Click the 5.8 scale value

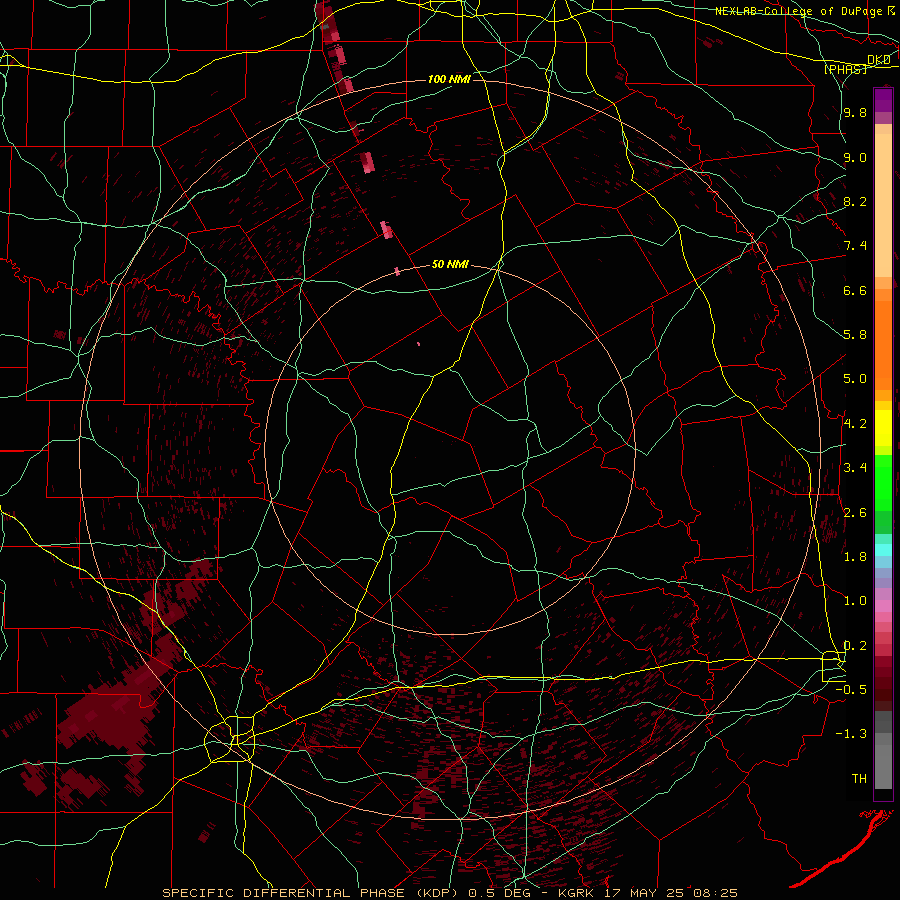tap(855, 334)
